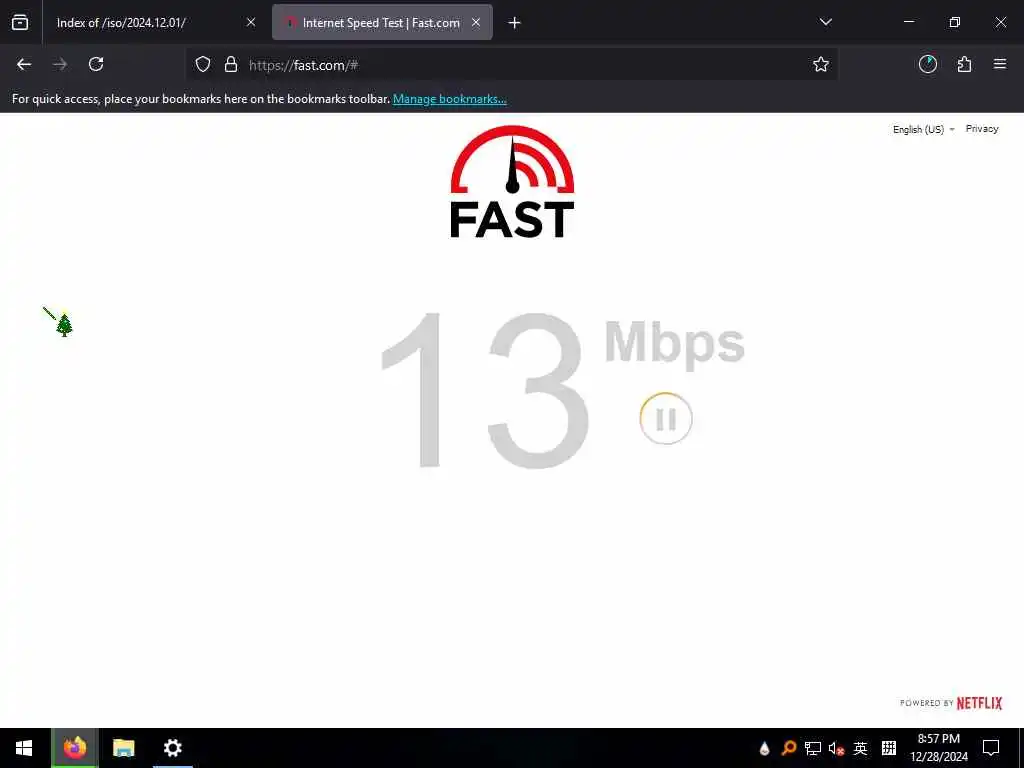Viewport: 1024px width, 768px height.
Task: Toggle the muted volume icon in system tray
Action: [x=836, y=748]
